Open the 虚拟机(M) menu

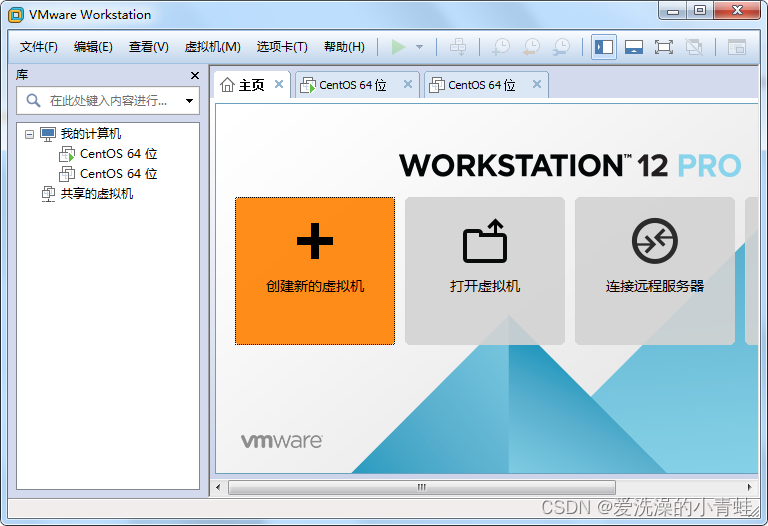click(x=213, y=47)
